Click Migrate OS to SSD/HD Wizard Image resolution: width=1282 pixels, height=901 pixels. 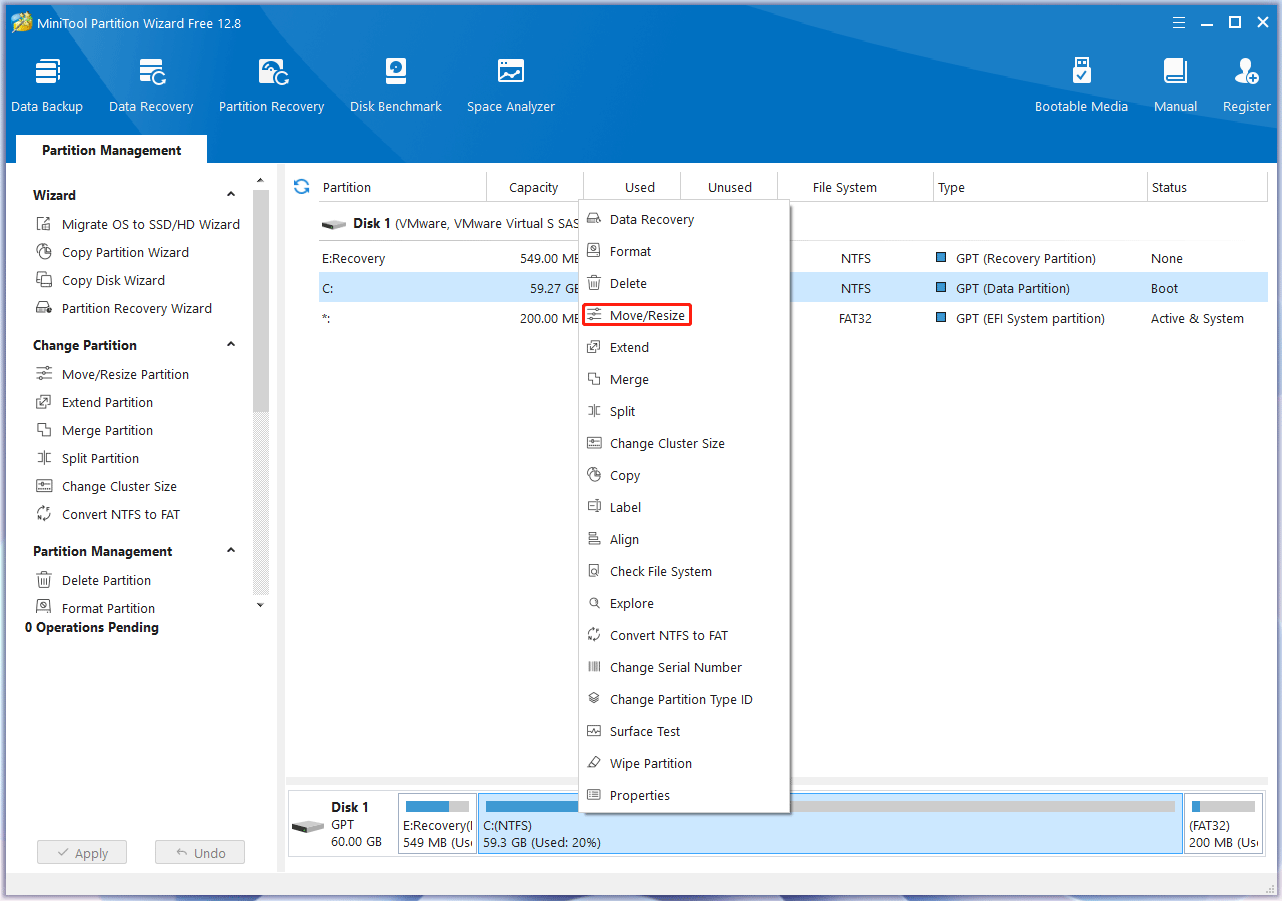pos(150,225)
